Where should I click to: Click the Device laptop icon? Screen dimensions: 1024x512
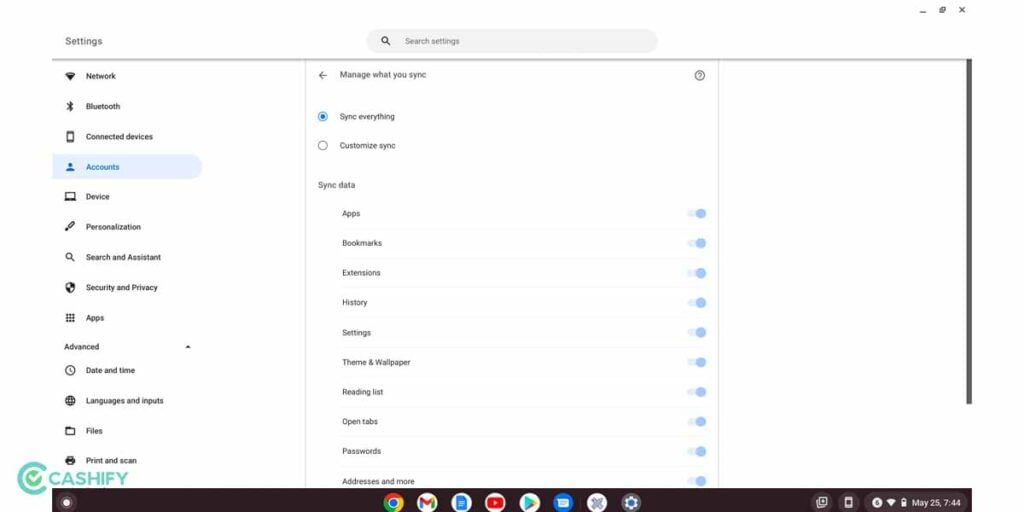[x=70, y=197]
